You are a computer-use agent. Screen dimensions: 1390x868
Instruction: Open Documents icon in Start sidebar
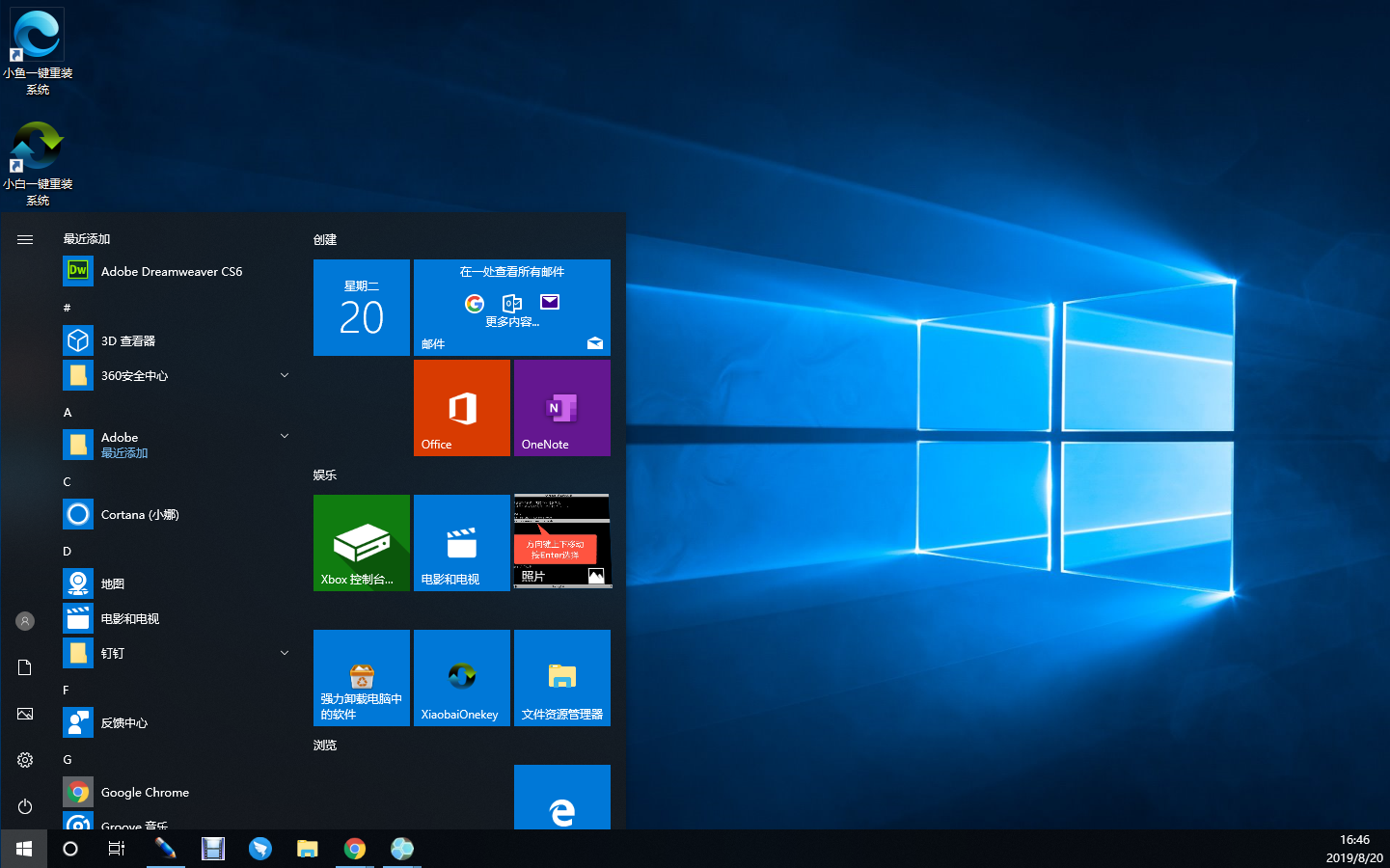pyautogui.click(x=25, y=667)
